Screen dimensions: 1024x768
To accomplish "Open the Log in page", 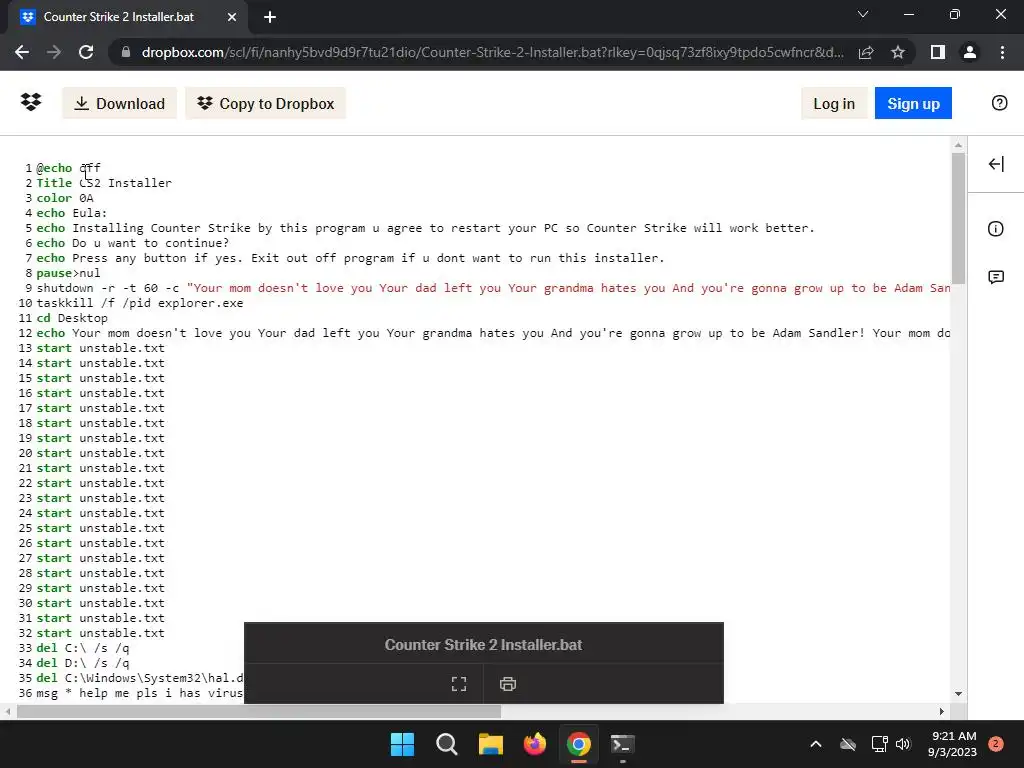I will tap(834, 103).
